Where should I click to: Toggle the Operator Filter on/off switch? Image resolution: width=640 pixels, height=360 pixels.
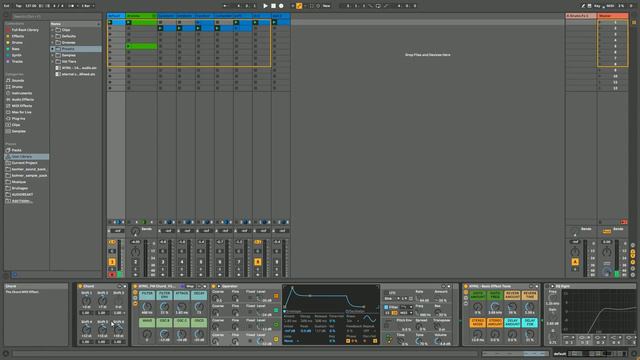pos(386,307)
